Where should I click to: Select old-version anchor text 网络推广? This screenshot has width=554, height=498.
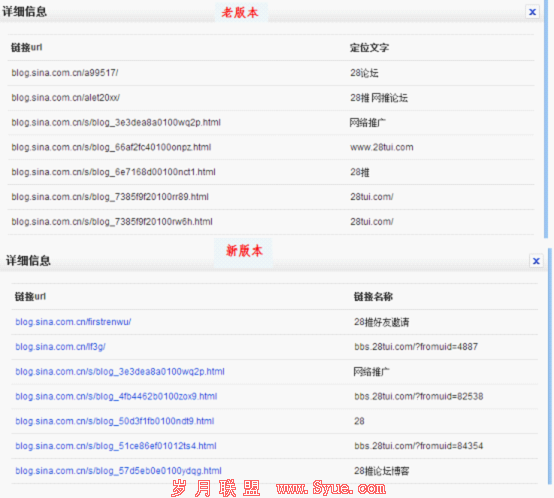click(x=367, y=123)
